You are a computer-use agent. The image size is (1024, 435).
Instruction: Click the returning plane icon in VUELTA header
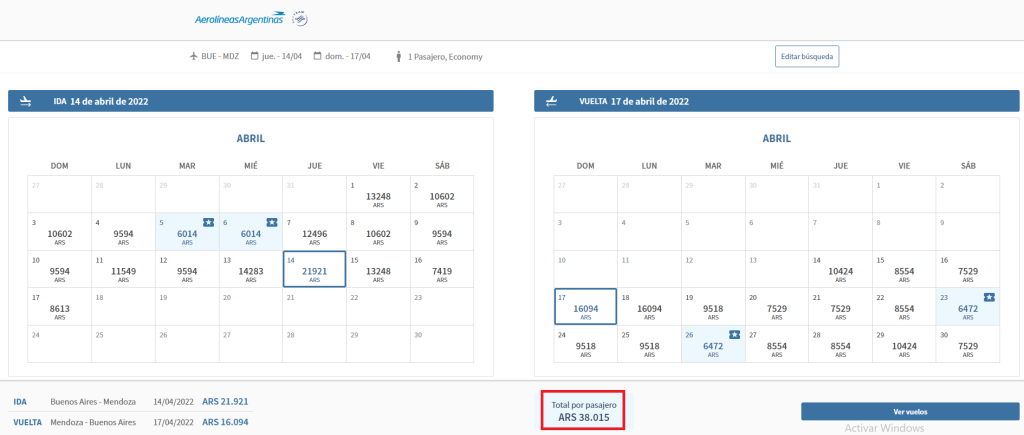coord(552,101)
